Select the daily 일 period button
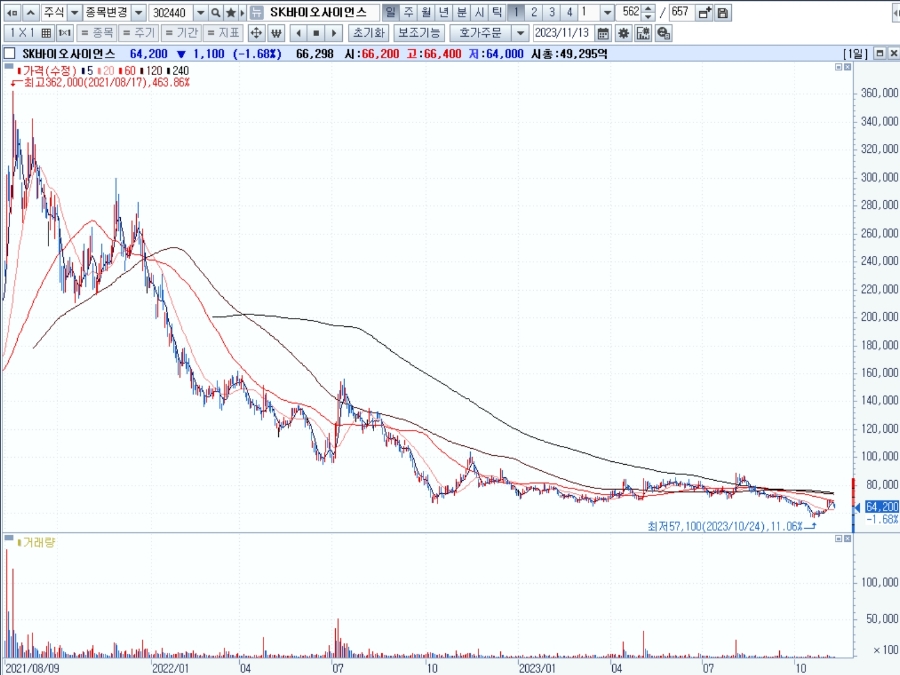 point(390,12)
